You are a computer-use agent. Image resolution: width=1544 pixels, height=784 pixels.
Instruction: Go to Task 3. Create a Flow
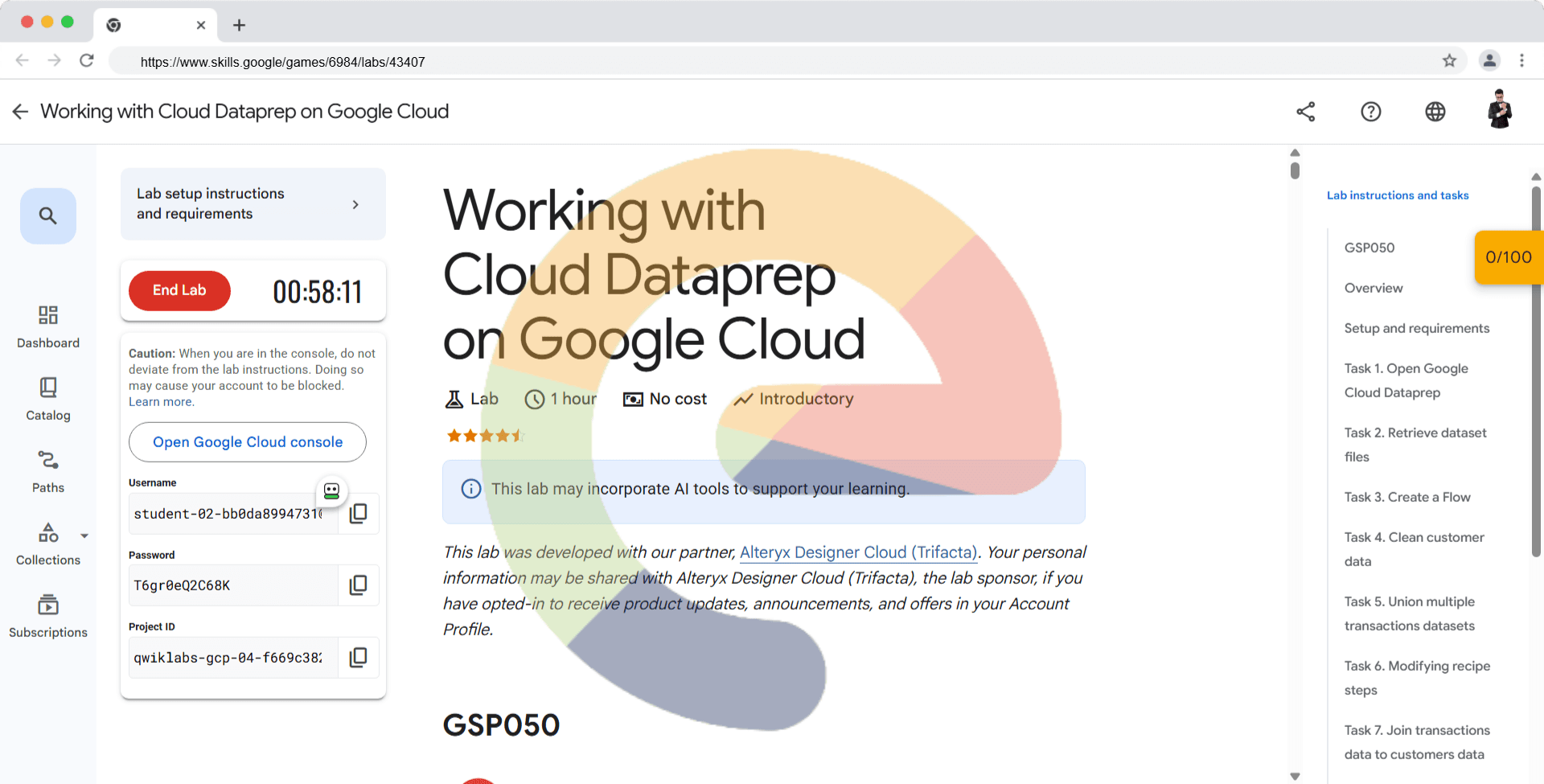coord(1407,497)
